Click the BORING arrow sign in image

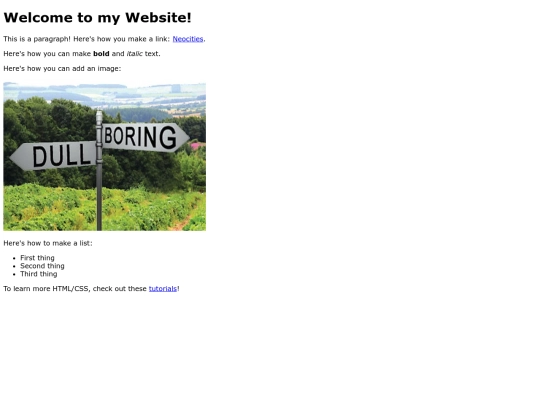pos(146,137)
